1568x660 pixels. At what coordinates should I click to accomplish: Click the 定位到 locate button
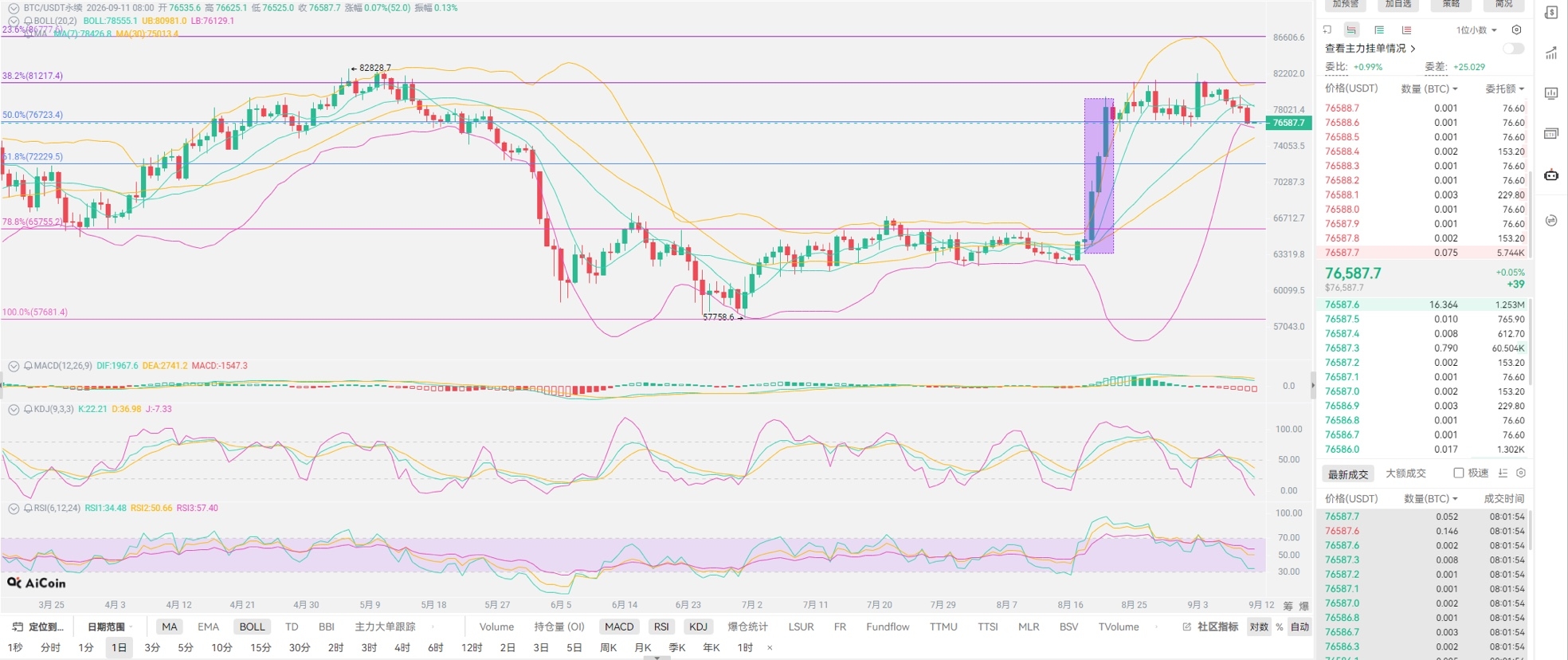pyautogui.click(x=40, y=627)
